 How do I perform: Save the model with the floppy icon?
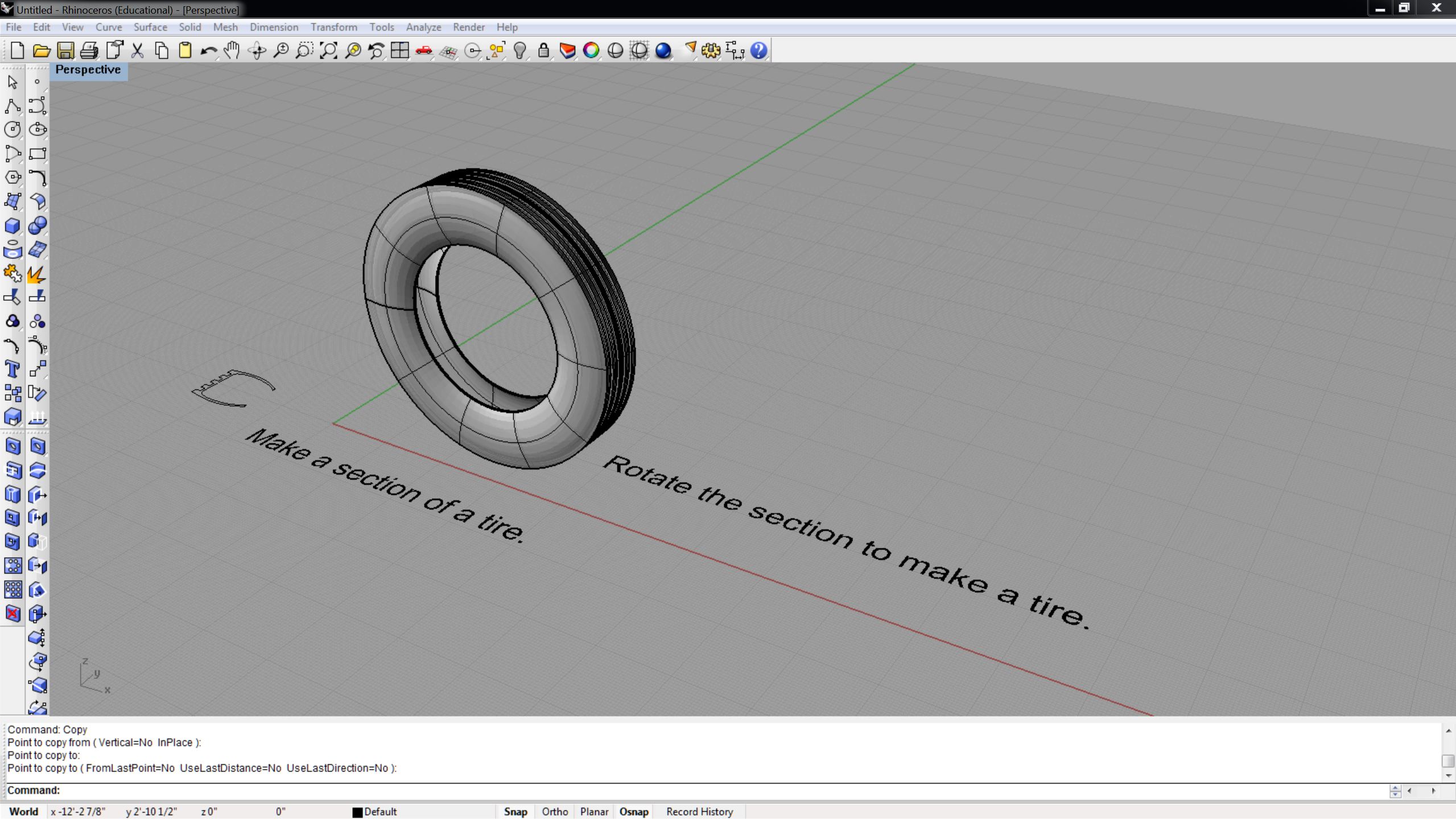coord(65,51)
